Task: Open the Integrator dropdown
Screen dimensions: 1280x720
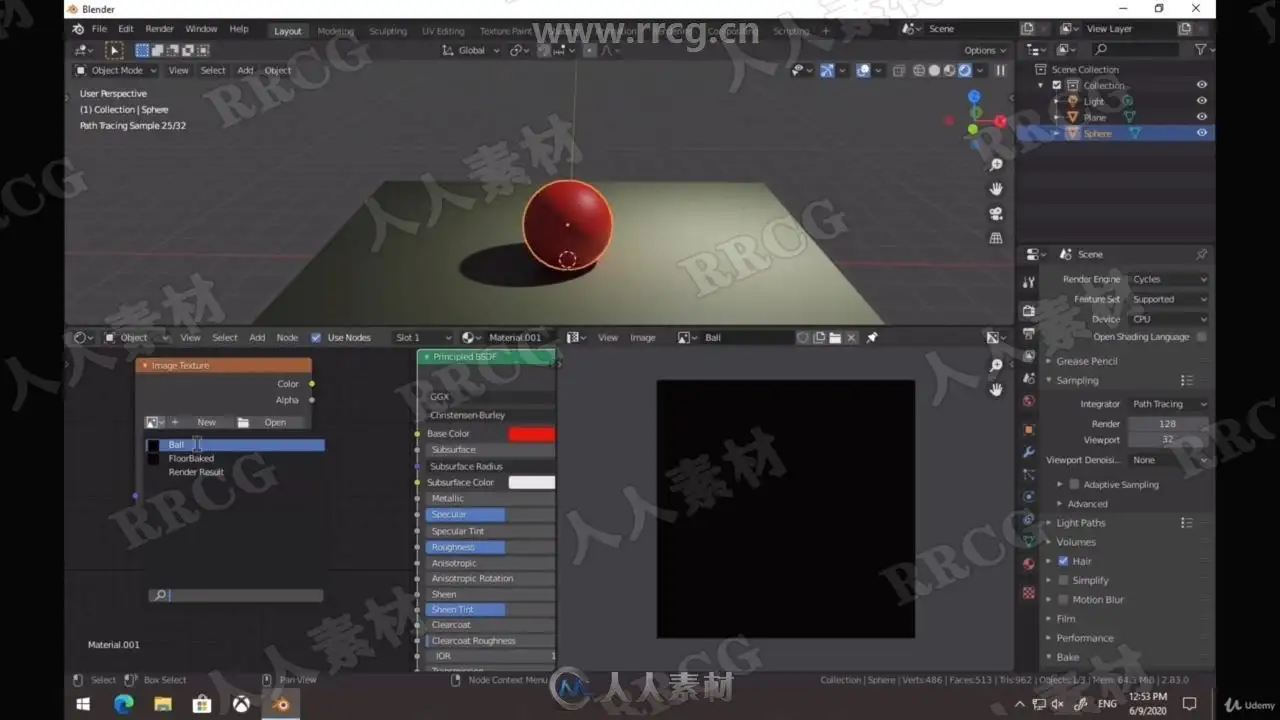Action: 1169,404
